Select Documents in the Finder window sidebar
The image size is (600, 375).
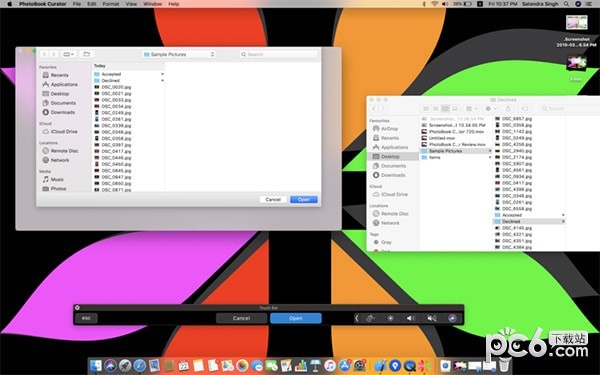point(390,166)
